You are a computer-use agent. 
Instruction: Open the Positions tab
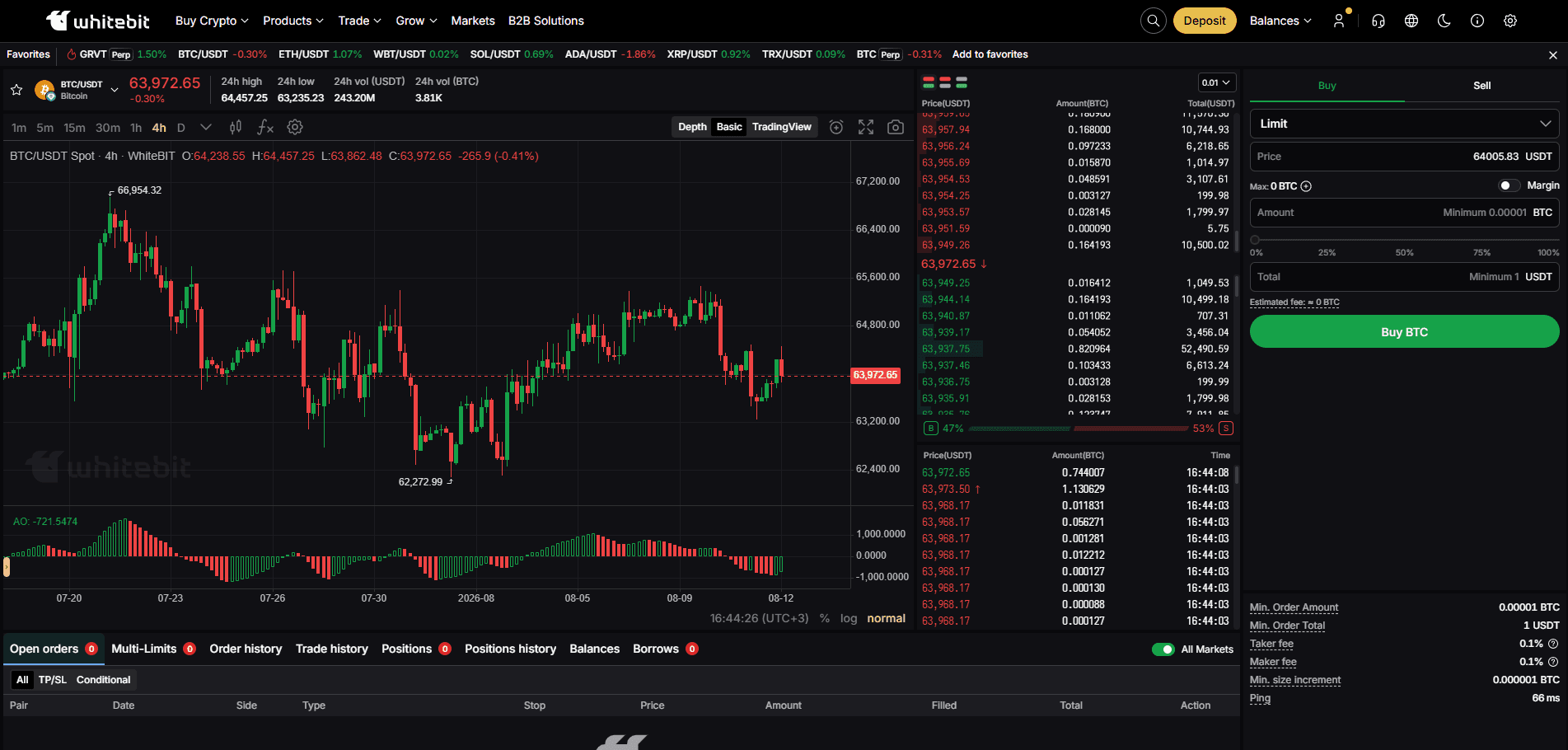coord(415,649)
